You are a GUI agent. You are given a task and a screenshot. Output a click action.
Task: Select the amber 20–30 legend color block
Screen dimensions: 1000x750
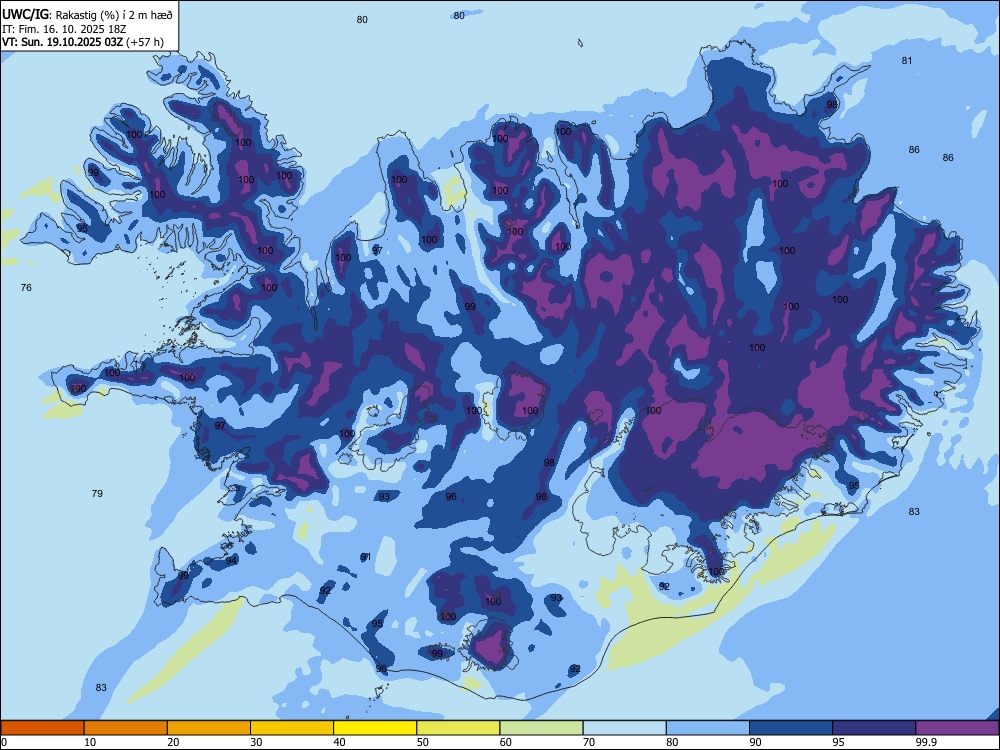(x=209, y=728)
